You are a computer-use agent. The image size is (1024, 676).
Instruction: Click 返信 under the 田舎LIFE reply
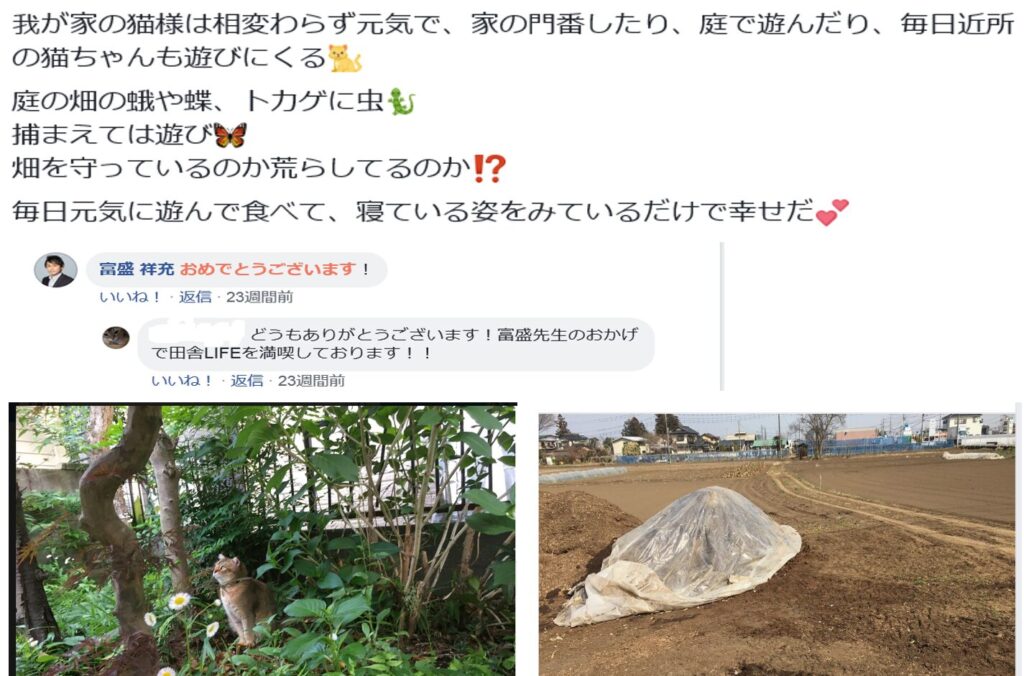tap(247, 381)
